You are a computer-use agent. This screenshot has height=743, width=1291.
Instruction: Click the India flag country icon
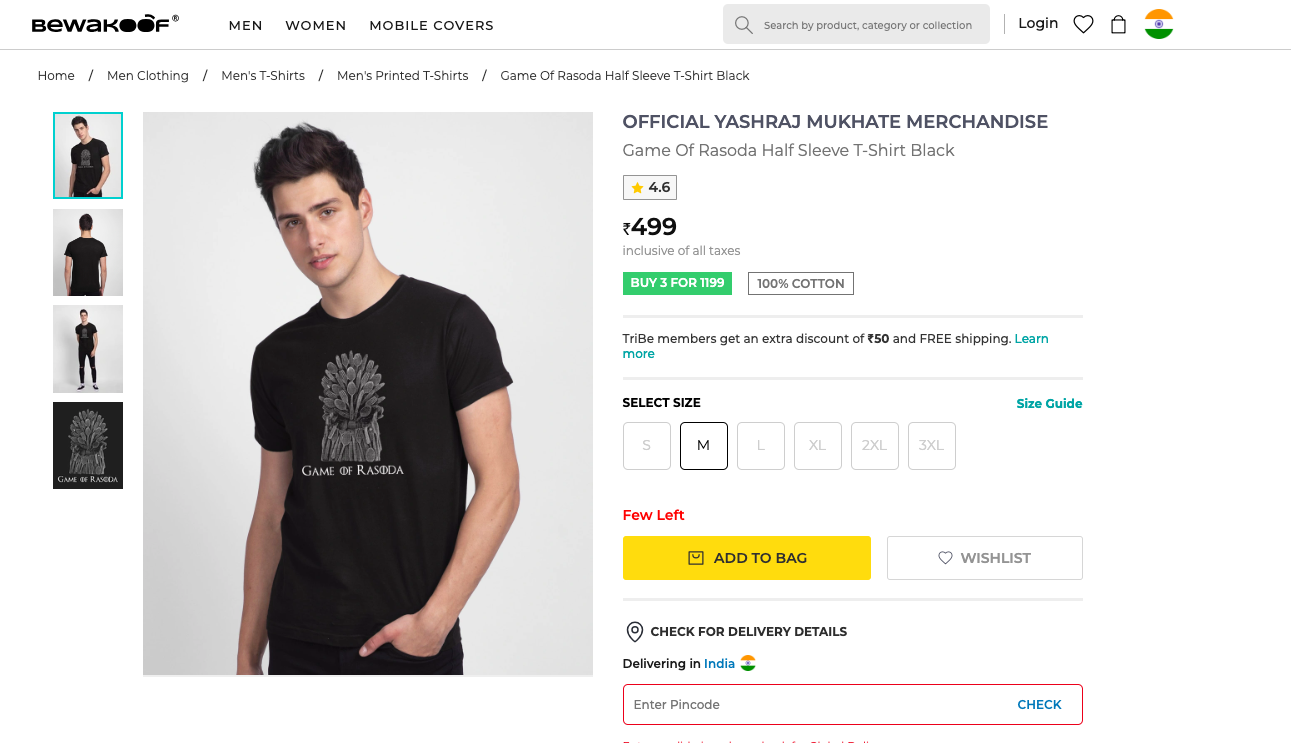click(1159, 24)
